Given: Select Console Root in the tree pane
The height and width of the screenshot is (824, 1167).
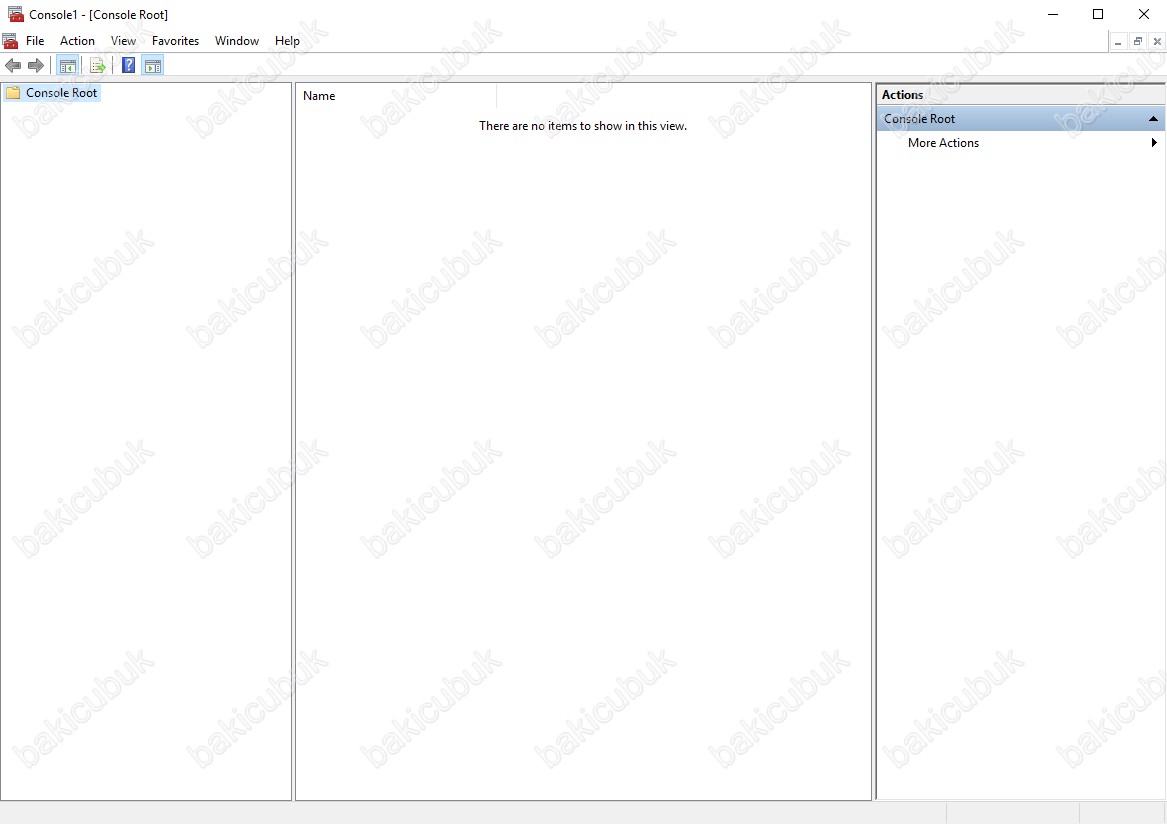Looking at the screenshot, I should 62,93.
